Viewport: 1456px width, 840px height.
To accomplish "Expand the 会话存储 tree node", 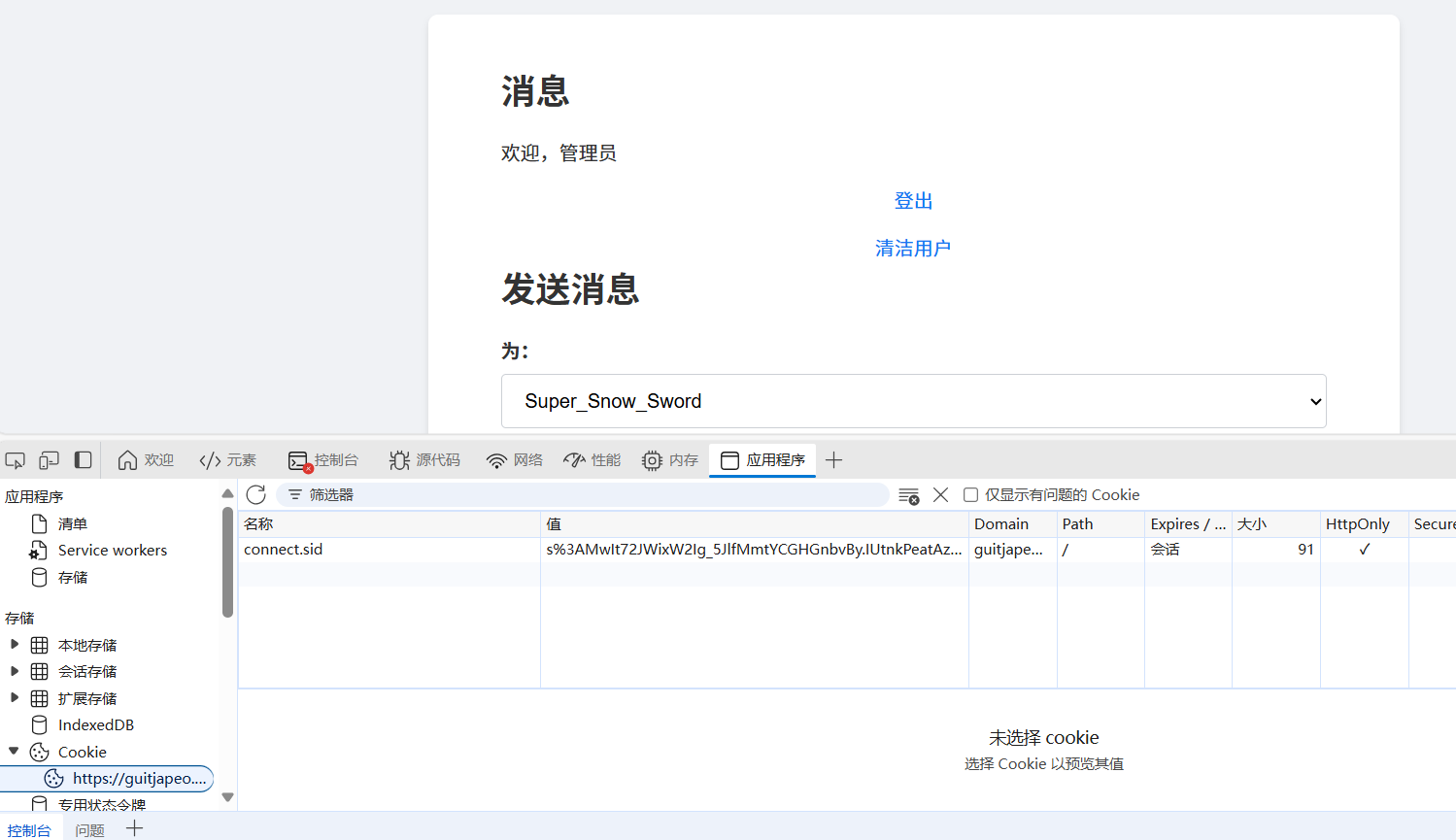I will coord(15,671).
